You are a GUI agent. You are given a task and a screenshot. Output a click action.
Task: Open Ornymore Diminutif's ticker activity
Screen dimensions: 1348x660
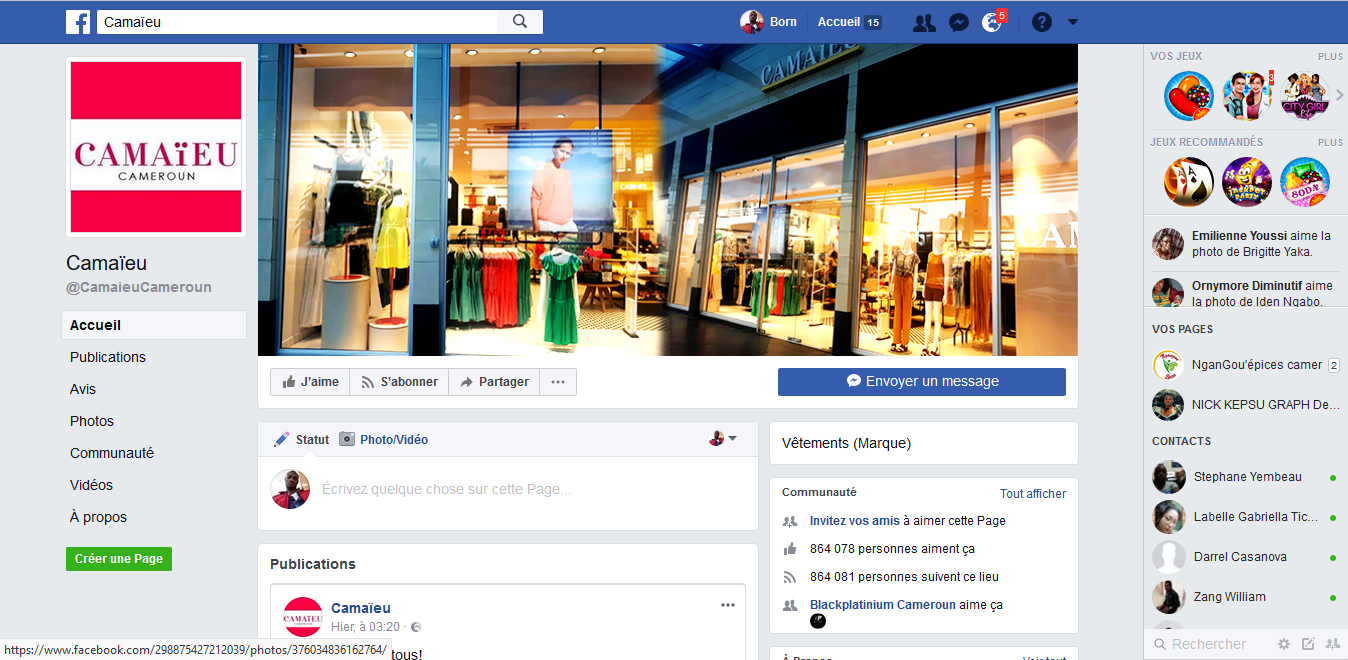1245,293
